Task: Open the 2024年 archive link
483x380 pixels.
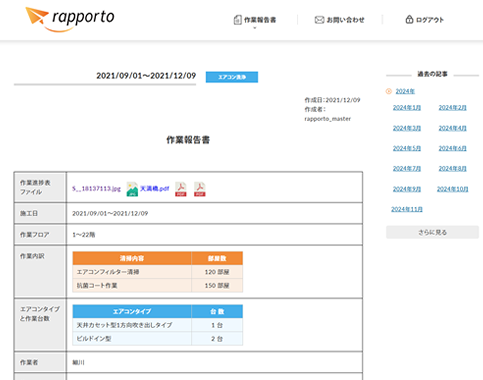Action: [x=405, y=91]
